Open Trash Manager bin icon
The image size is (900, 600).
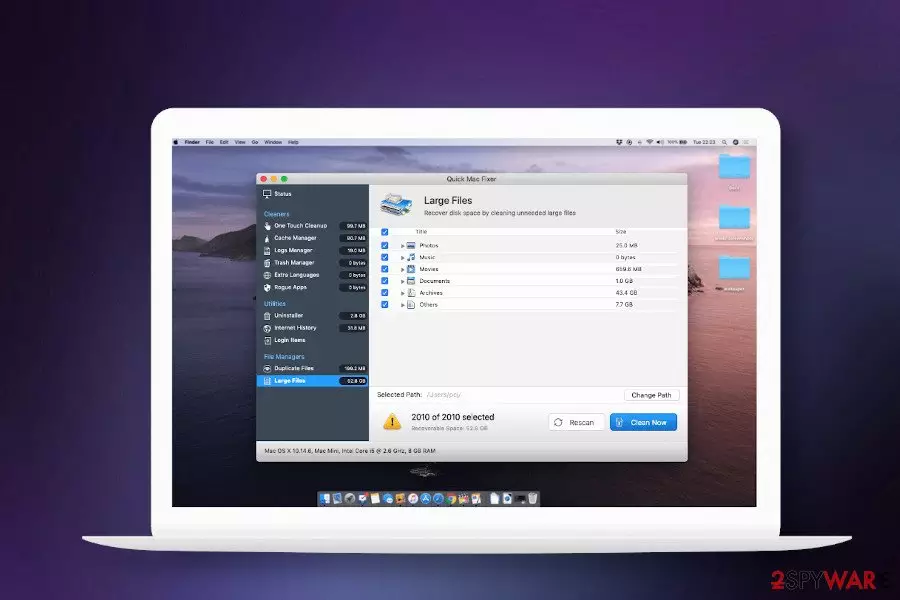(x=267, y=263)
